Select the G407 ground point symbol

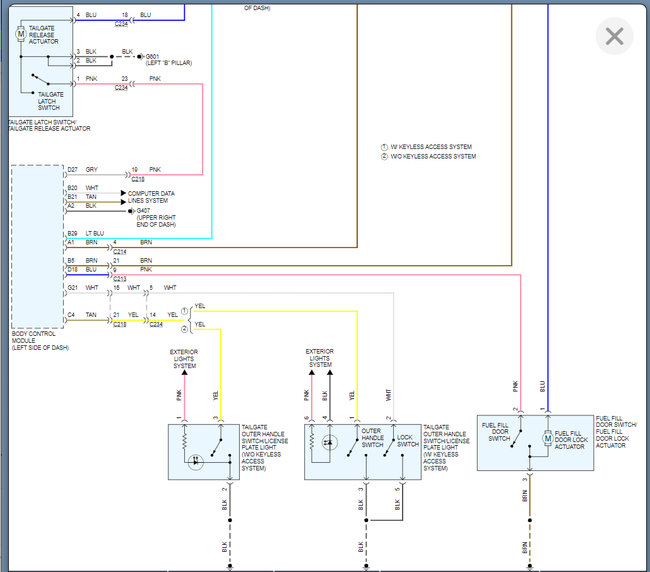tap(131, 211)
